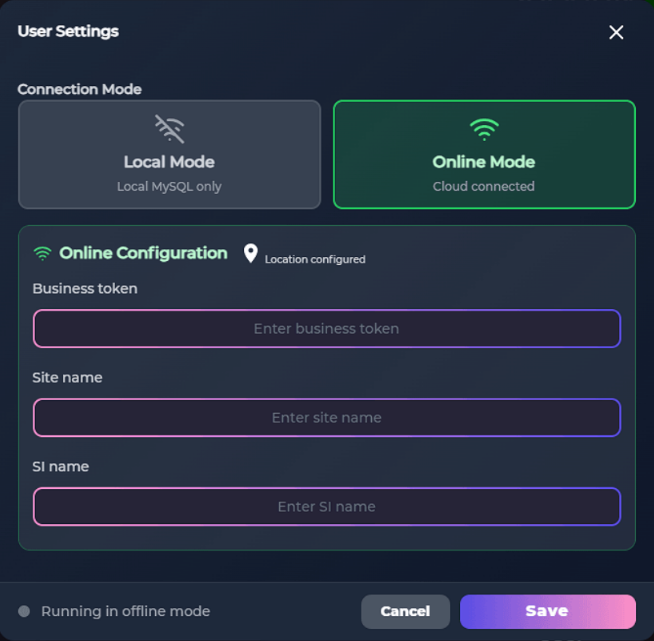
Task: Click the "Running in offline mode" status
Action: tap(125, 611)
